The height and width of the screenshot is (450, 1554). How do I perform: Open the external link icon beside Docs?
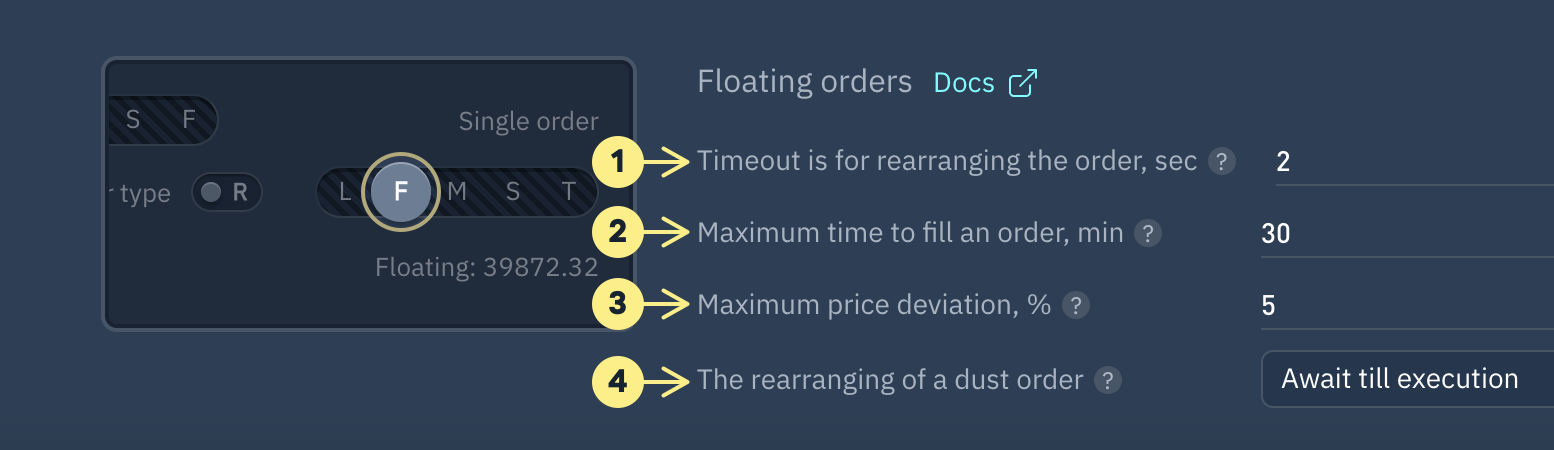[1022, 83]
